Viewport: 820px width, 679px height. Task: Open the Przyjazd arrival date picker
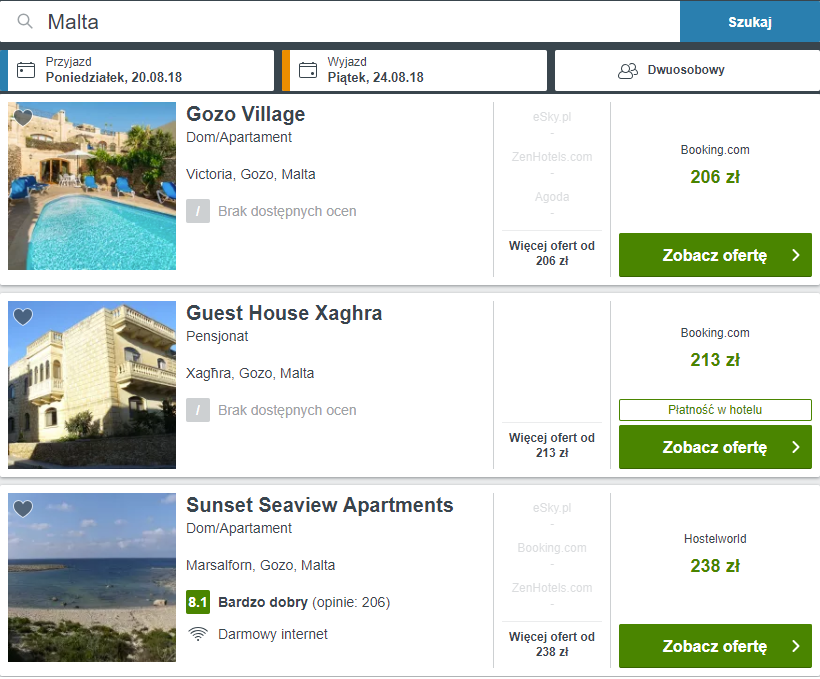tap(141, 70)
